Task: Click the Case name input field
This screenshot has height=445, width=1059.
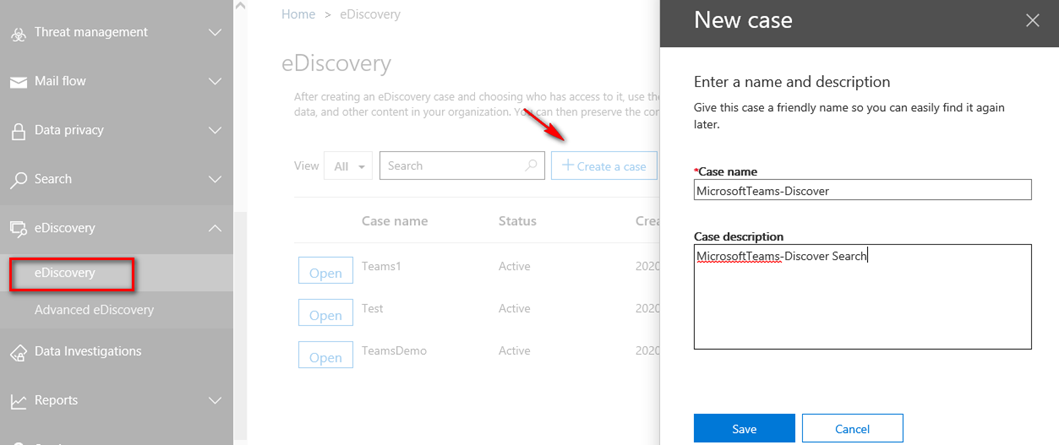Action: coord(862,190)
